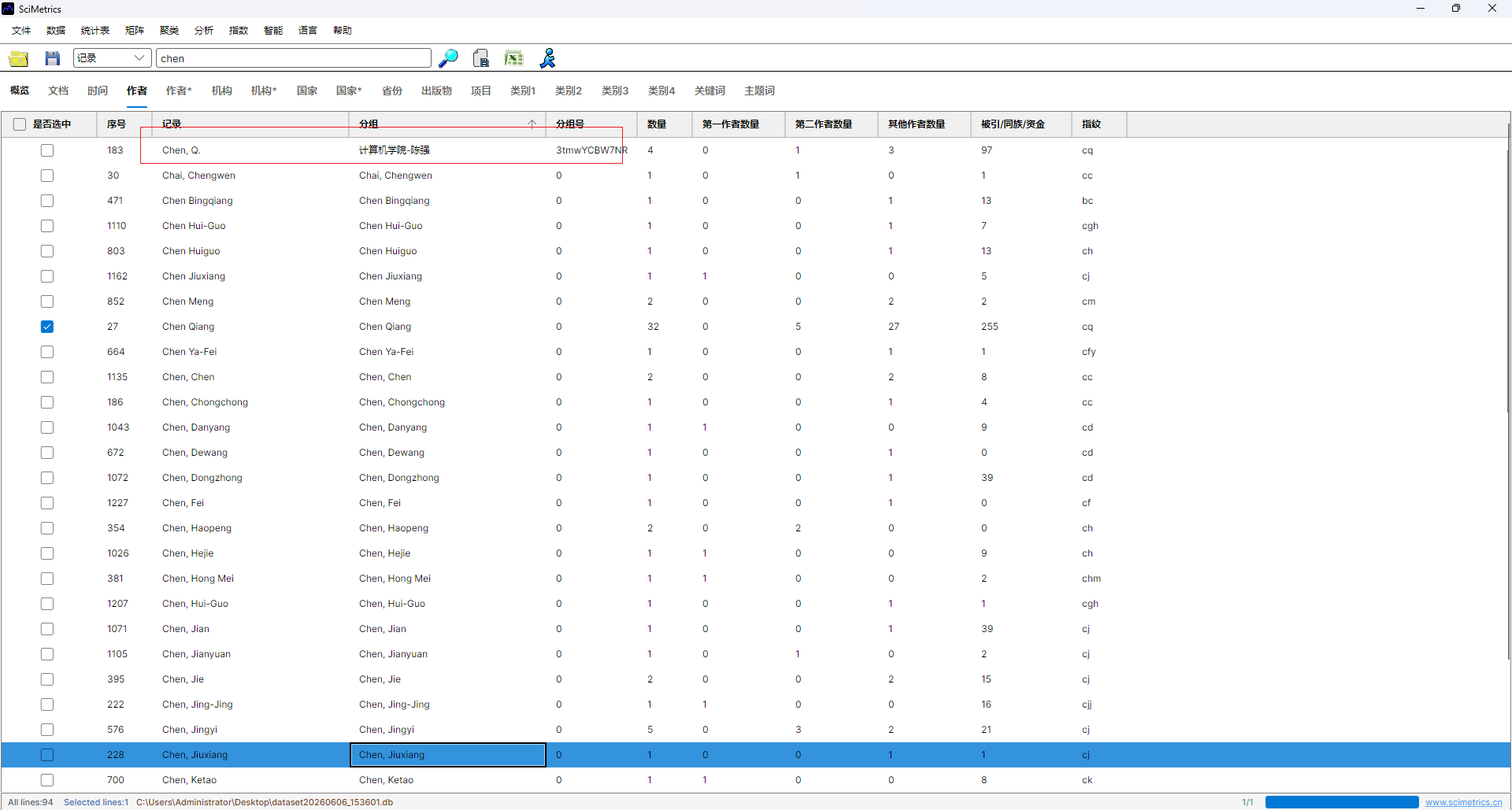This screenshot has width=1512, height=810.
Task: Check the box for Chen, Q. row
Action: pyautogui.click(x=47, y=150)
